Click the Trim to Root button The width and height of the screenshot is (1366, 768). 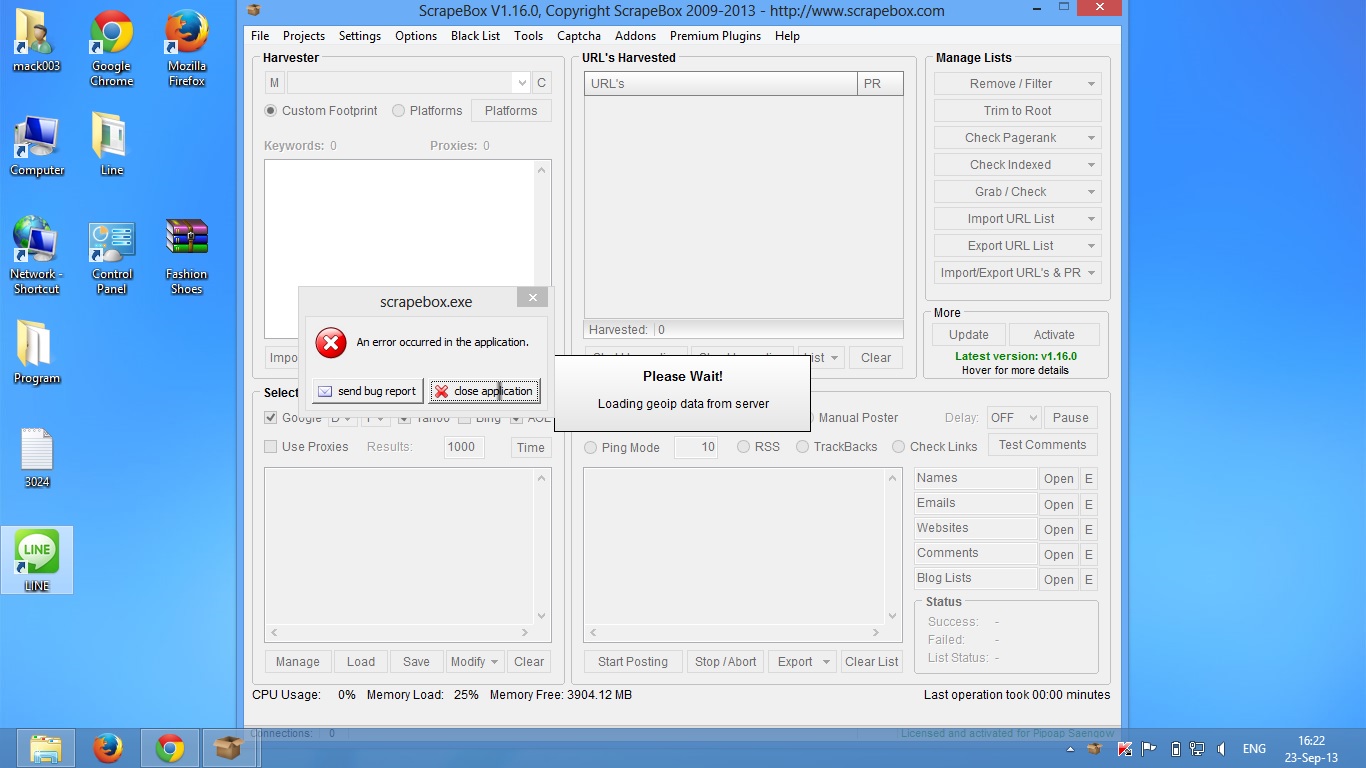pyautogui.click(x=1018, y=111)
